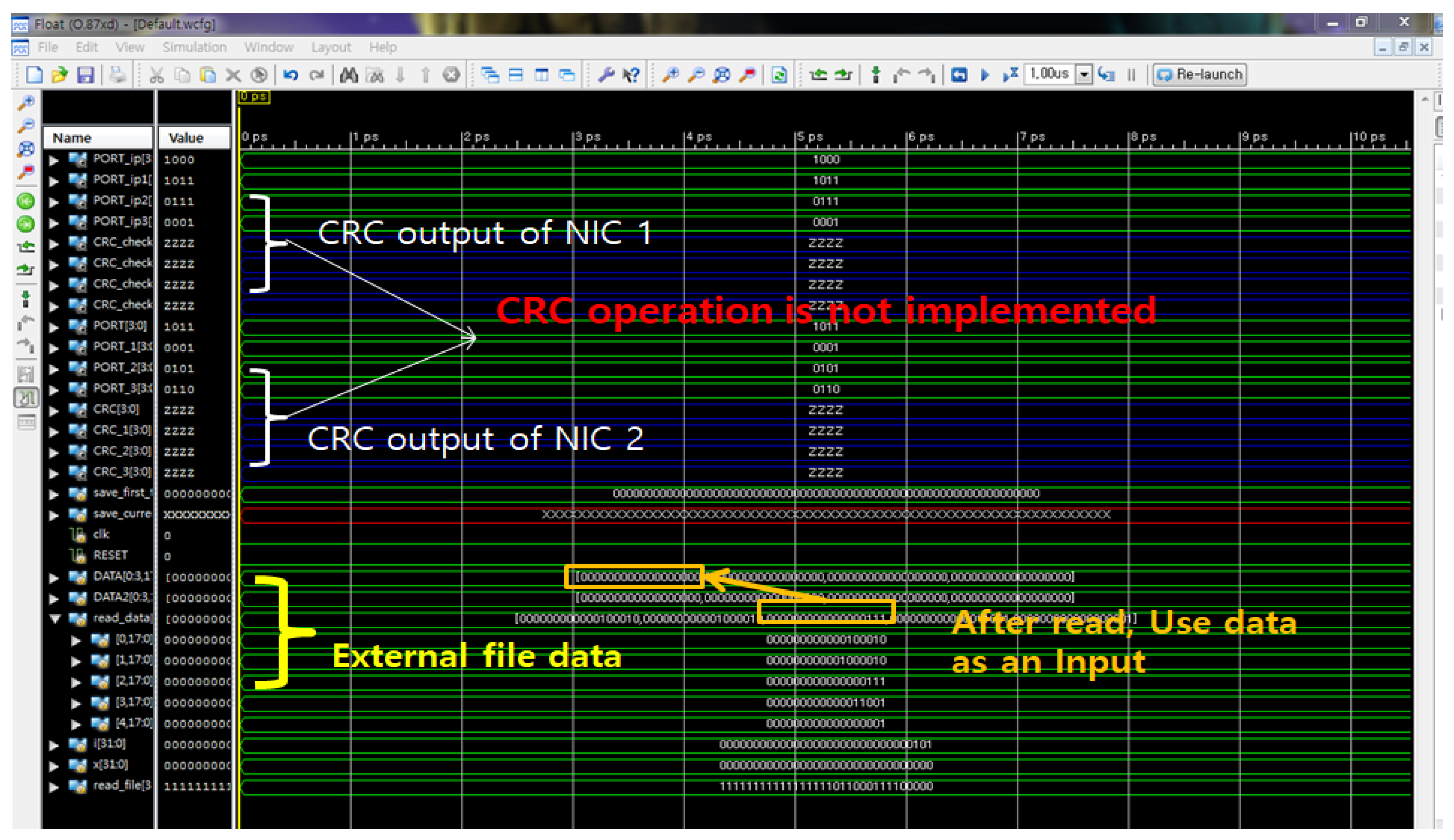Expand the CRC_1[3:0] signal
1454x840 pixels.
tap(54, 431)
